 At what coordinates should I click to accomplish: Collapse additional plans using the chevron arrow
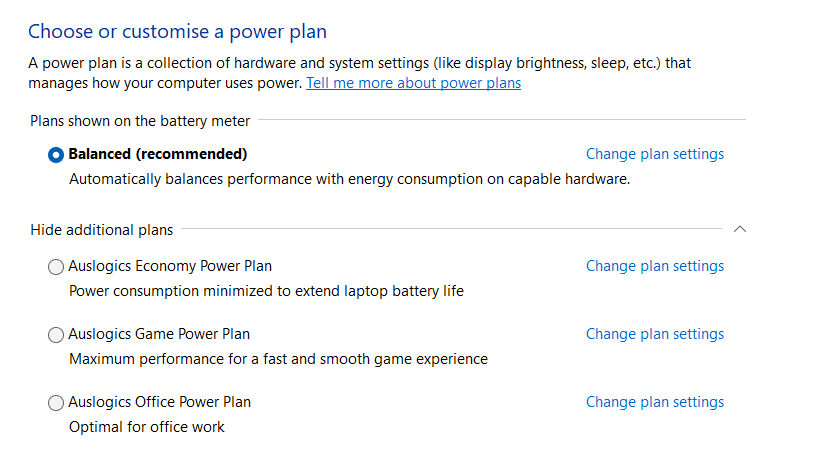pyautogui.click(x=740, y=229)
